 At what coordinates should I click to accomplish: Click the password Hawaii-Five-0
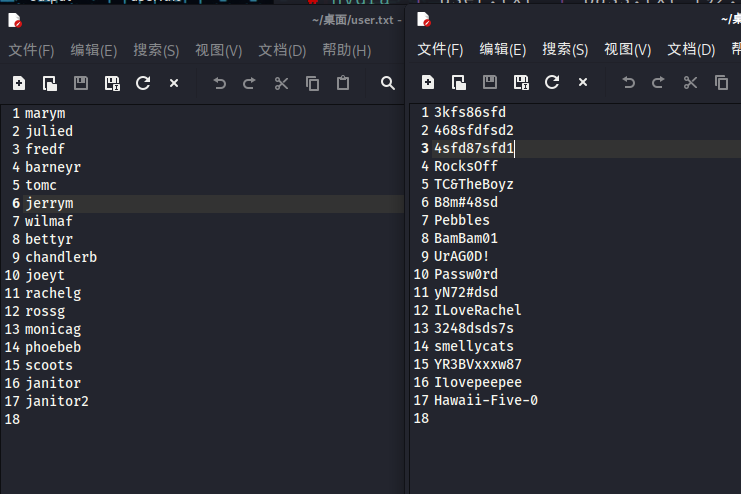tap(486, 400)
